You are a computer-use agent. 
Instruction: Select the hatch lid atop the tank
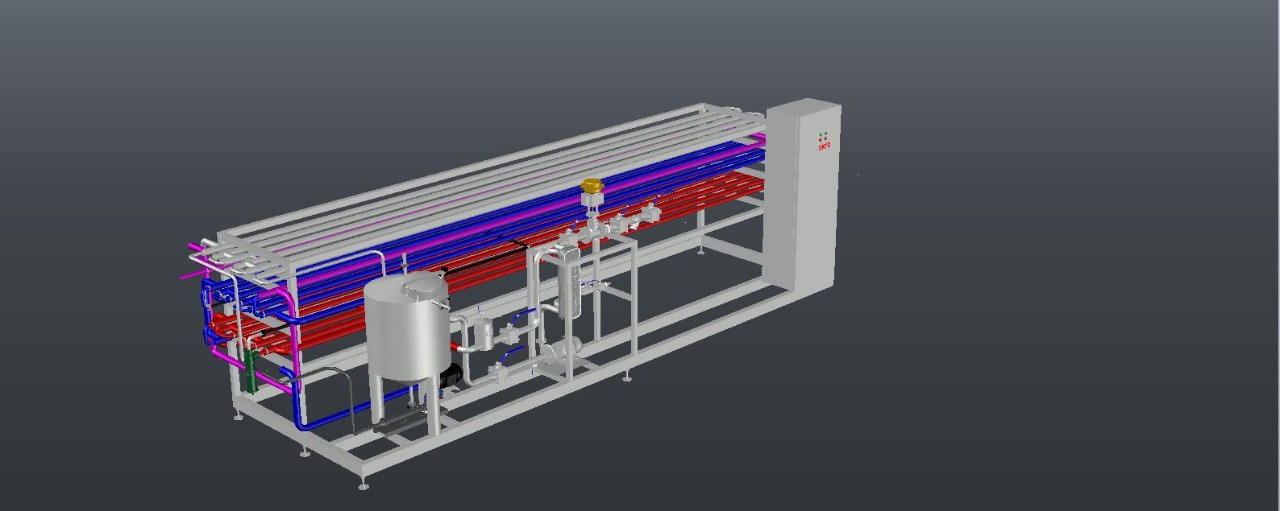pyautogui.click(x=424, y=285)
